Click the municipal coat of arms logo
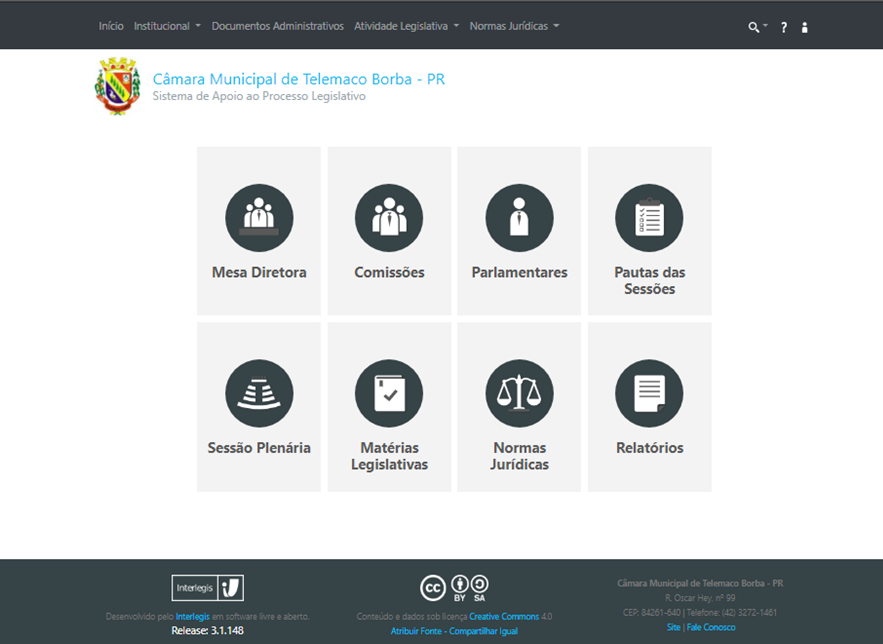Image resolution: width=883 pixels, height=644 pixels. tap(117, 86)
